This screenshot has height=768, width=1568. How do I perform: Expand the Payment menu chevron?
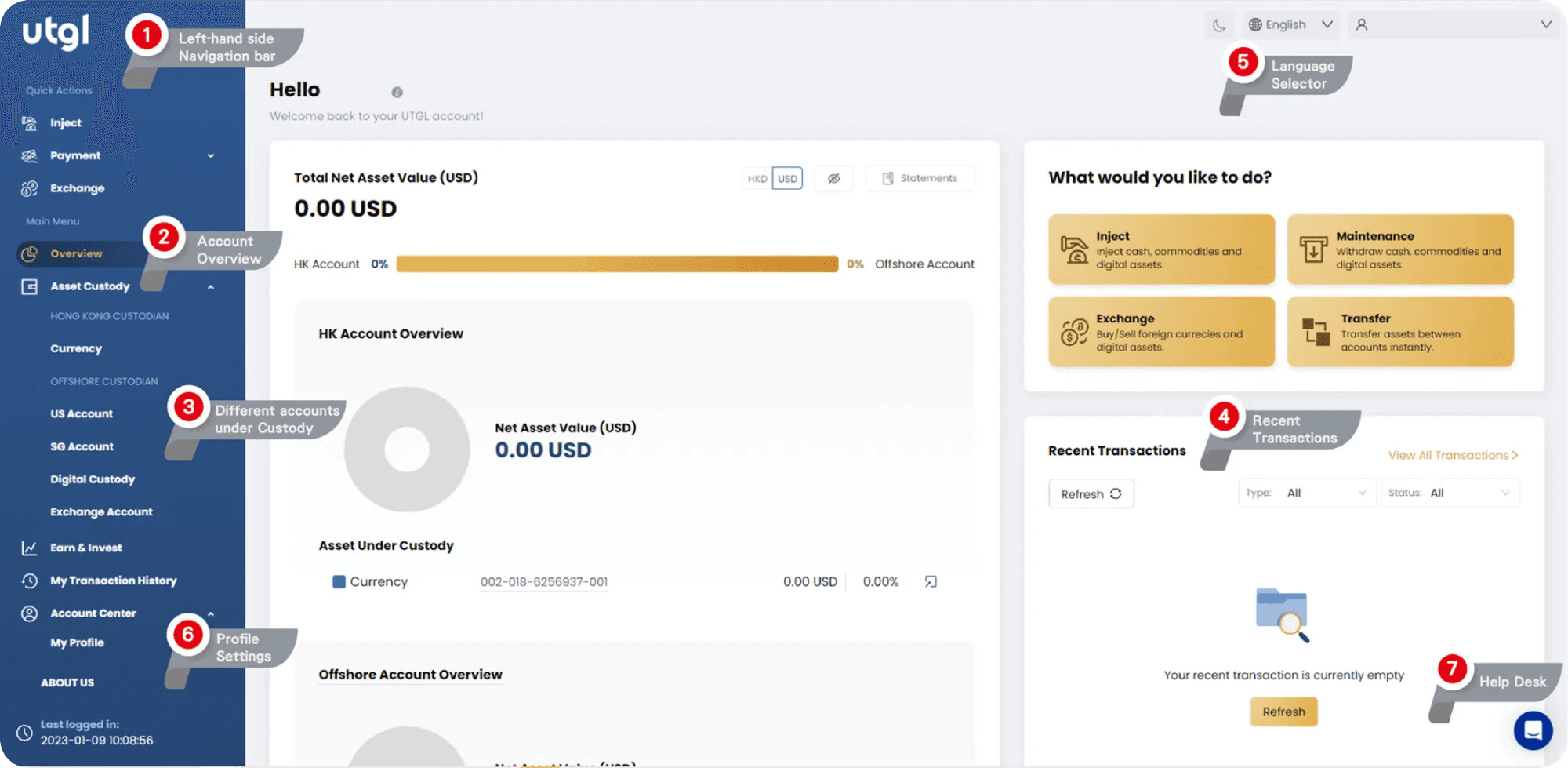coord(210,155)
